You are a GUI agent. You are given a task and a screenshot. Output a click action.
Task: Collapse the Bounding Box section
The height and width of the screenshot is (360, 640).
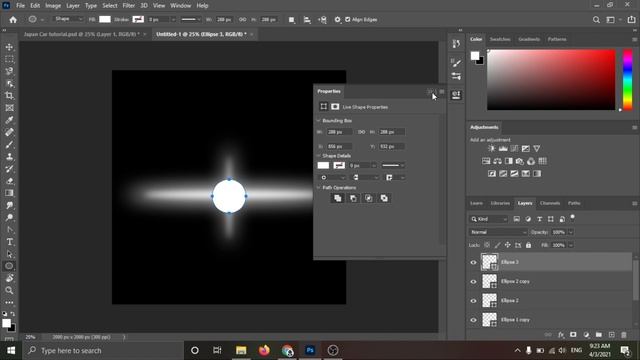tap(319, 121)
